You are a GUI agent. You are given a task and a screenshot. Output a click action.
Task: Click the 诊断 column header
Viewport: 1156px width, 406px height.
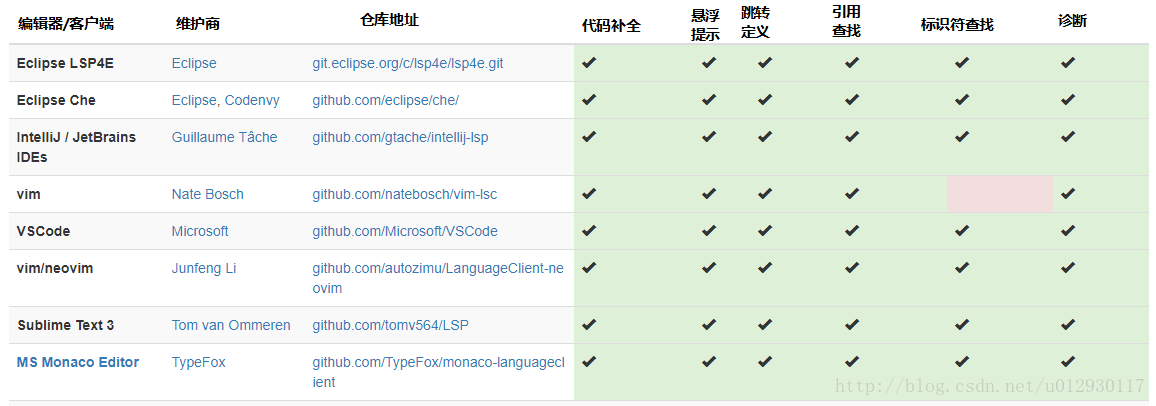click(x=1073, y=21)
